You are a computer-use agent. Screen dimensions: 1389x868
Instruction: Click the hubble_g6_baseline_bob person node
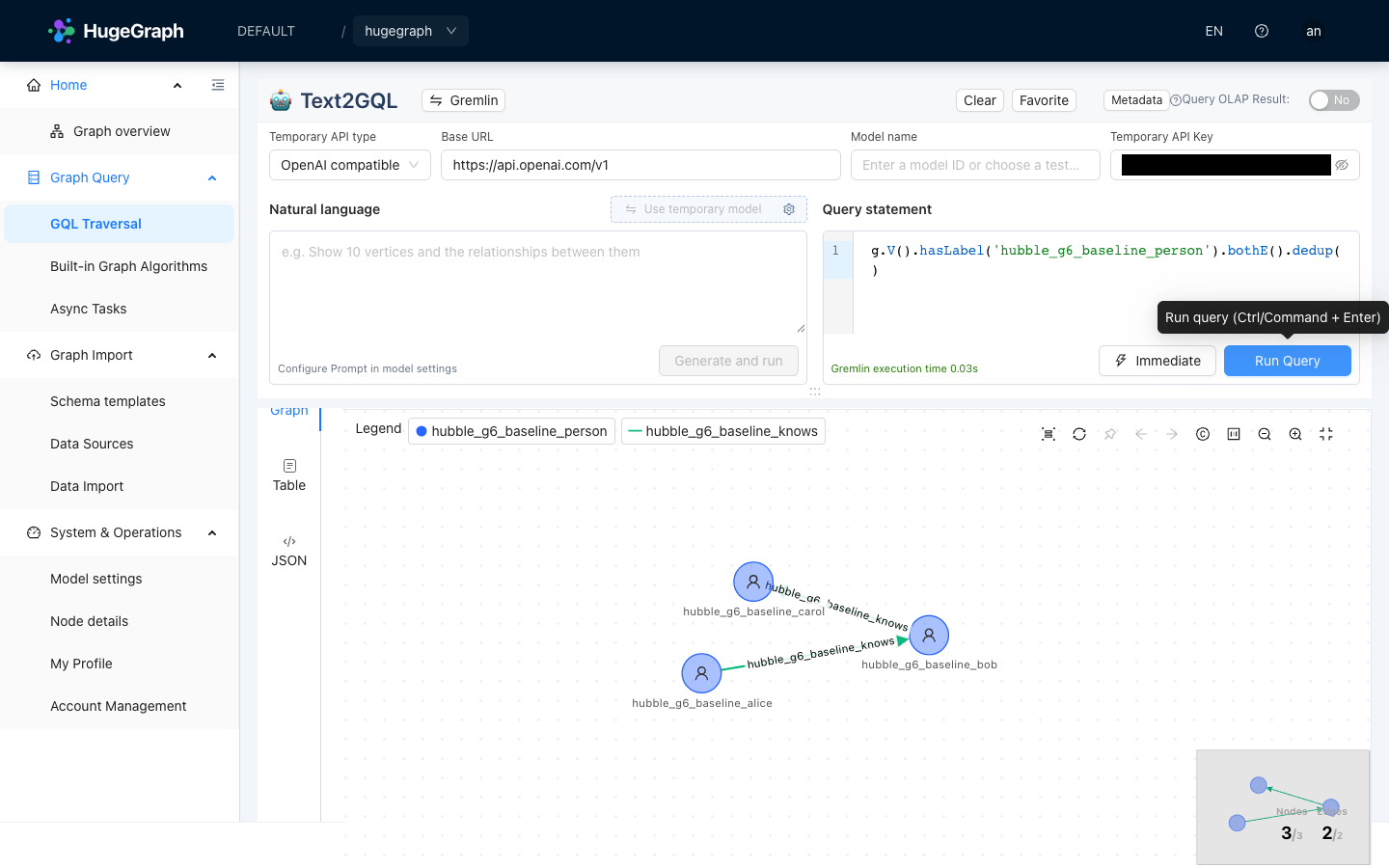(x=929, y=636)
